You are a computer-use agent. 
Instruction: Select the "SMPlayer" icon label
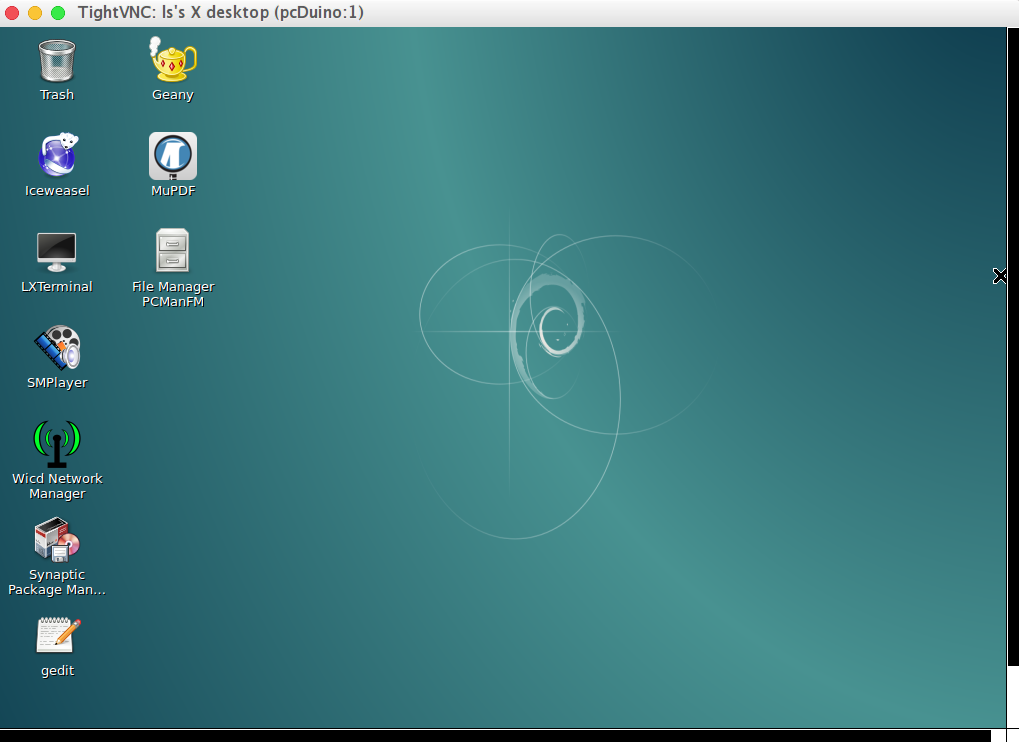[57, 383]
